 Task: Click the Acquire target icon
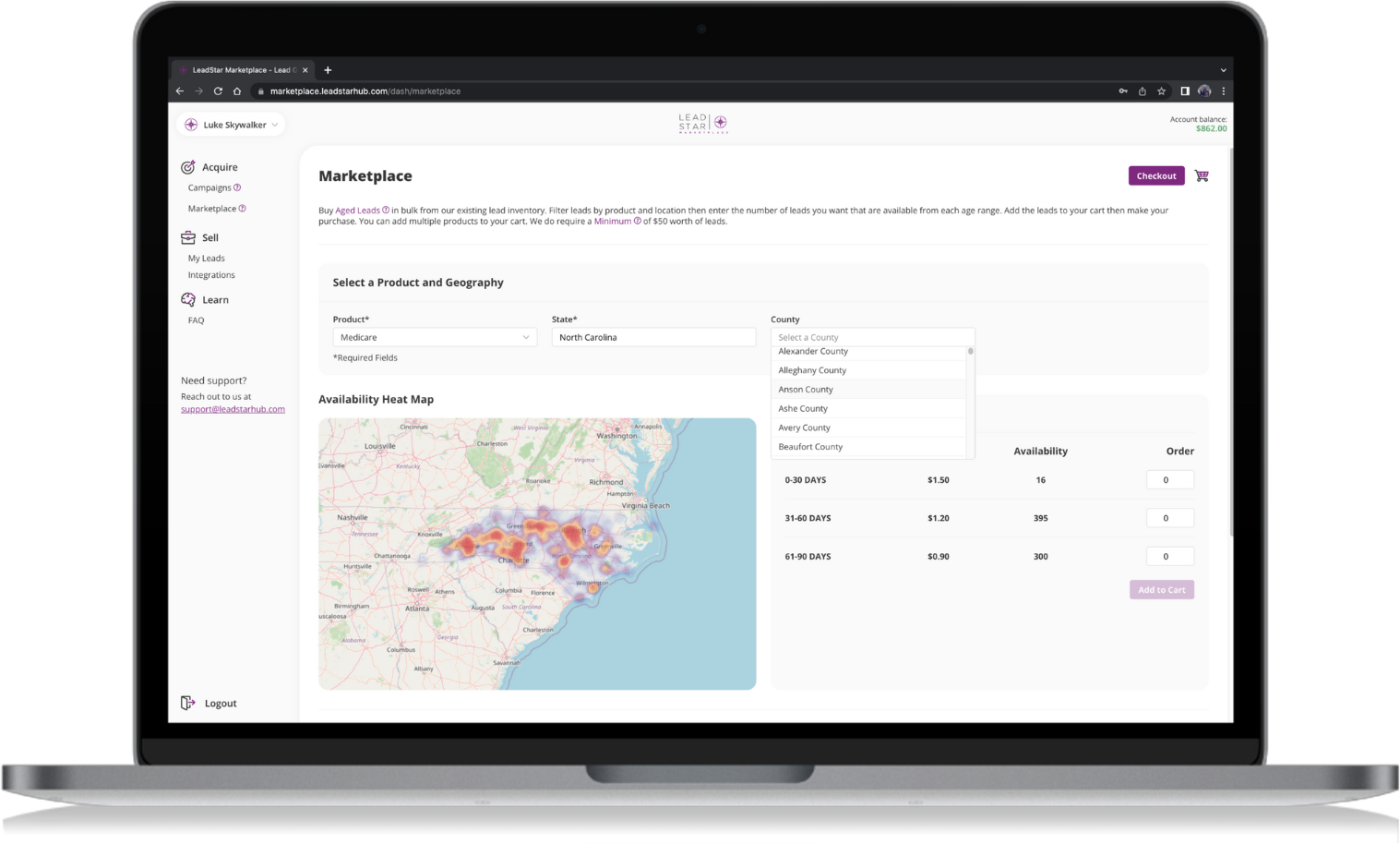click(188, 167)
